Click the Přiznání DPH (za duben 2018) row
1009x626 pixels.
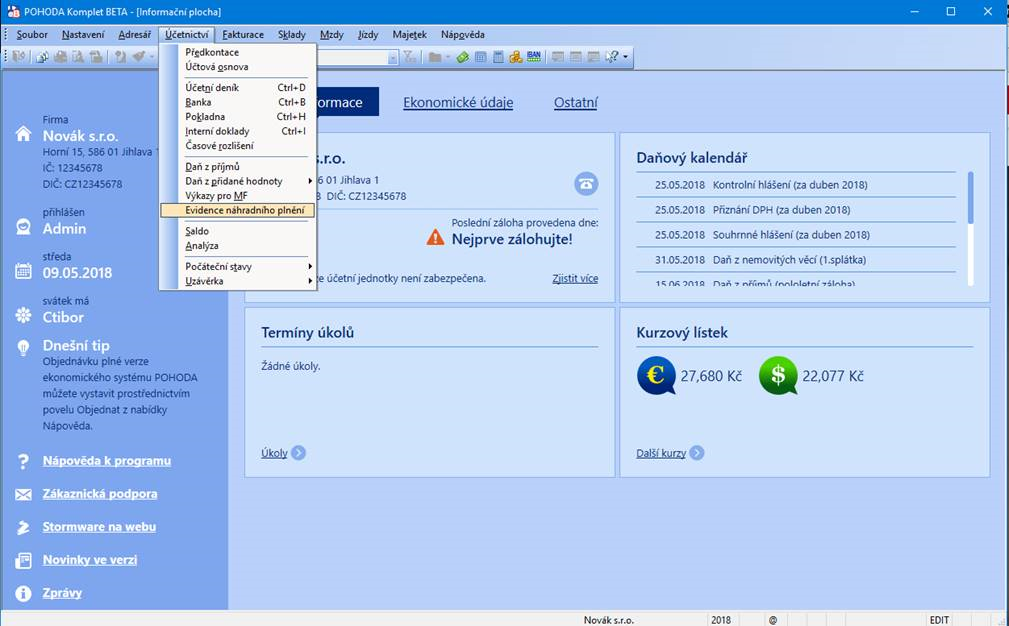click(796, 210)
